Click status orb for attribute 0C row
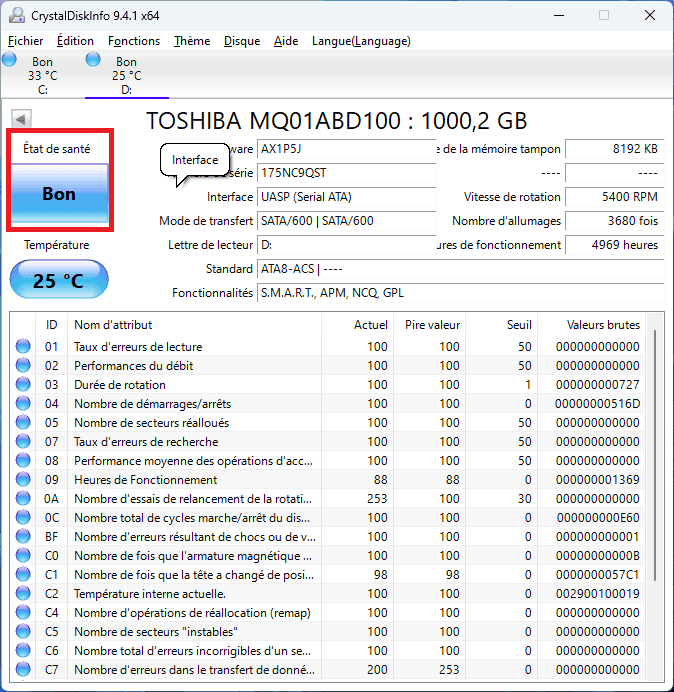Viewport: 674px width, 692px height. [x=23, y=517]
